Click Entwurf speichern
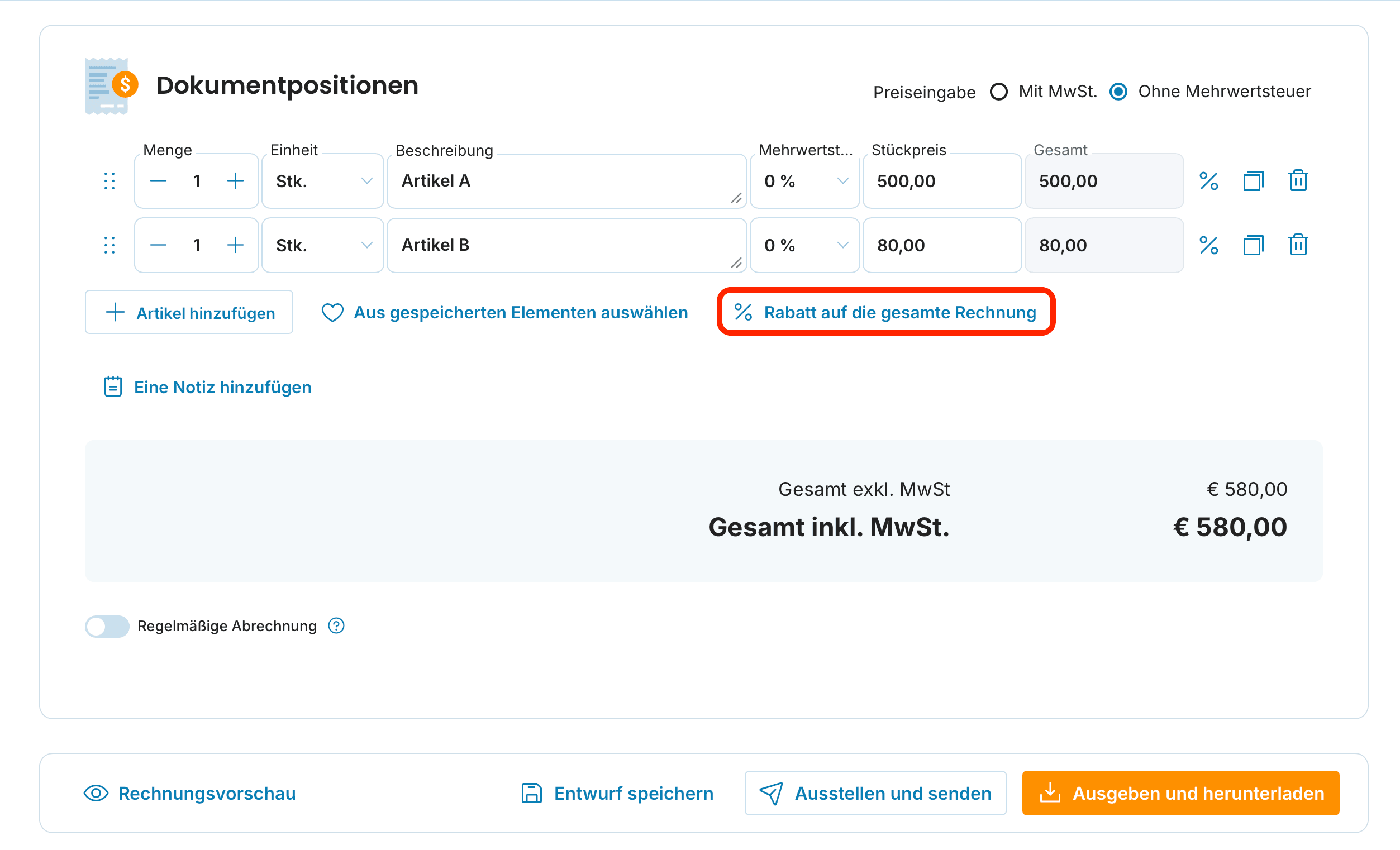The height and width of the screenshot is (850, 1400). pyautogui.click(x=617, y=793)
